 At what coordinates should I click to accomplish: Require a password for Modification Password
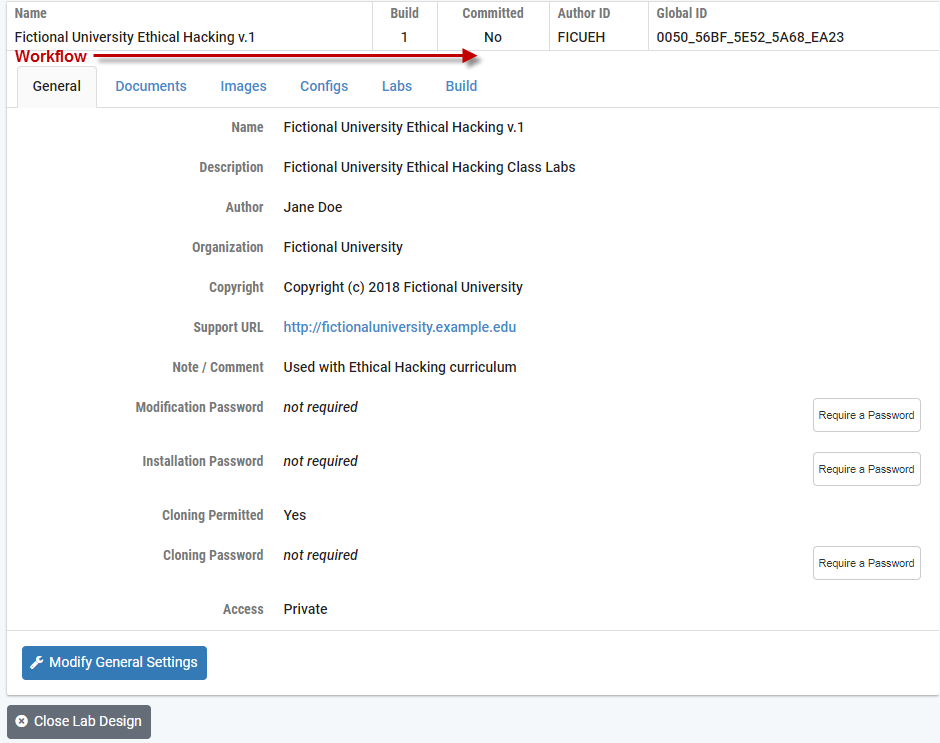[866, 415]
